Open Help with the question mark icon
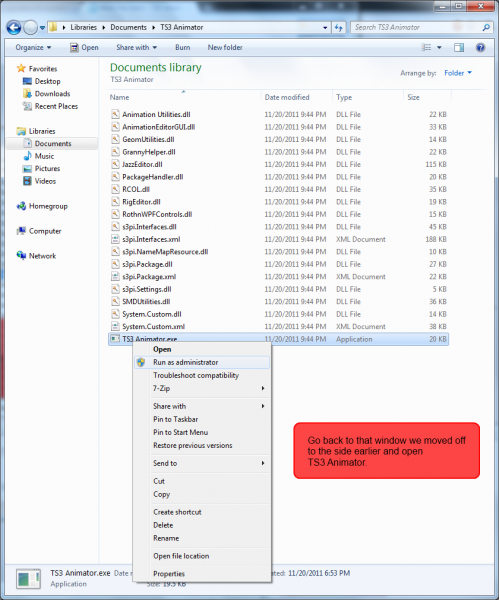499x600 pixels. coord(481,47)
